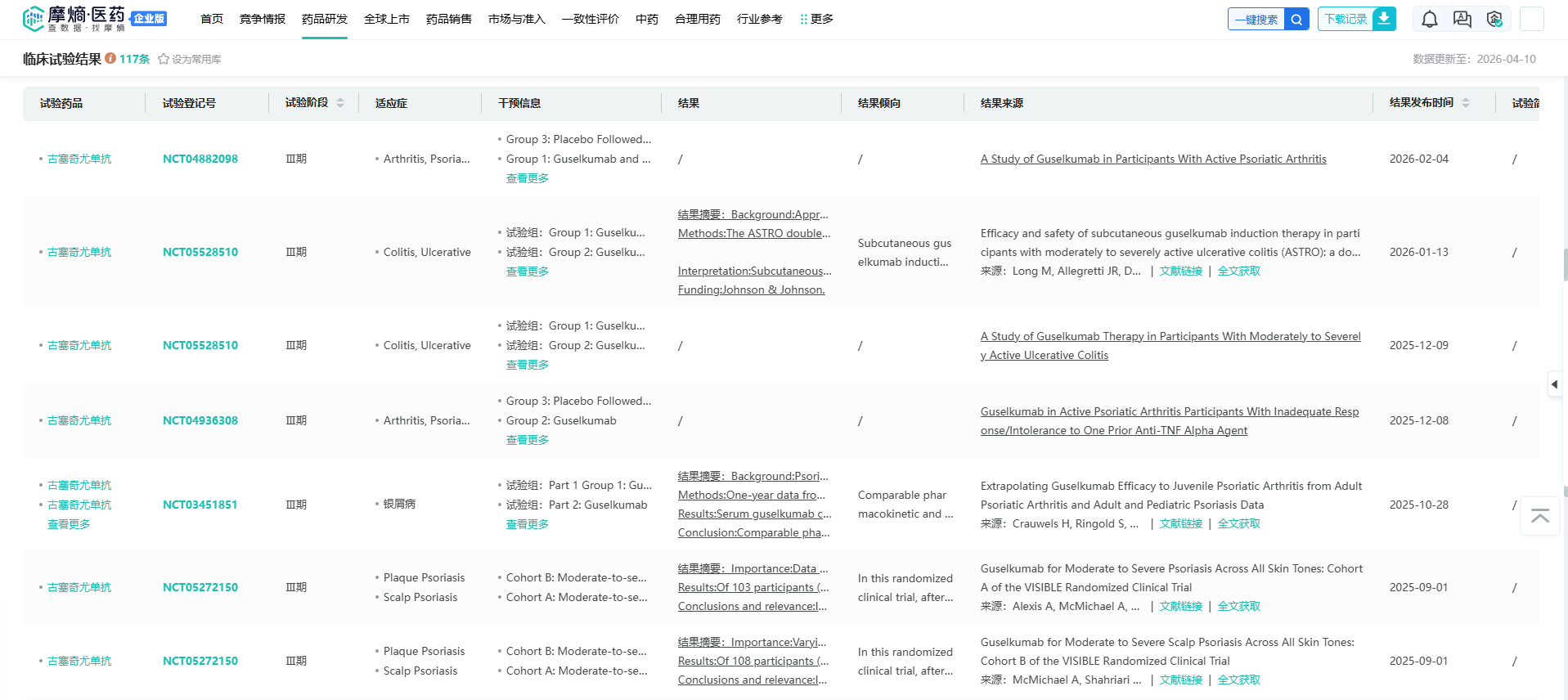Click 文献链接 for Crauwels H study
The height and width of the screenshot is (700, 1568).
click(1180, 523)
